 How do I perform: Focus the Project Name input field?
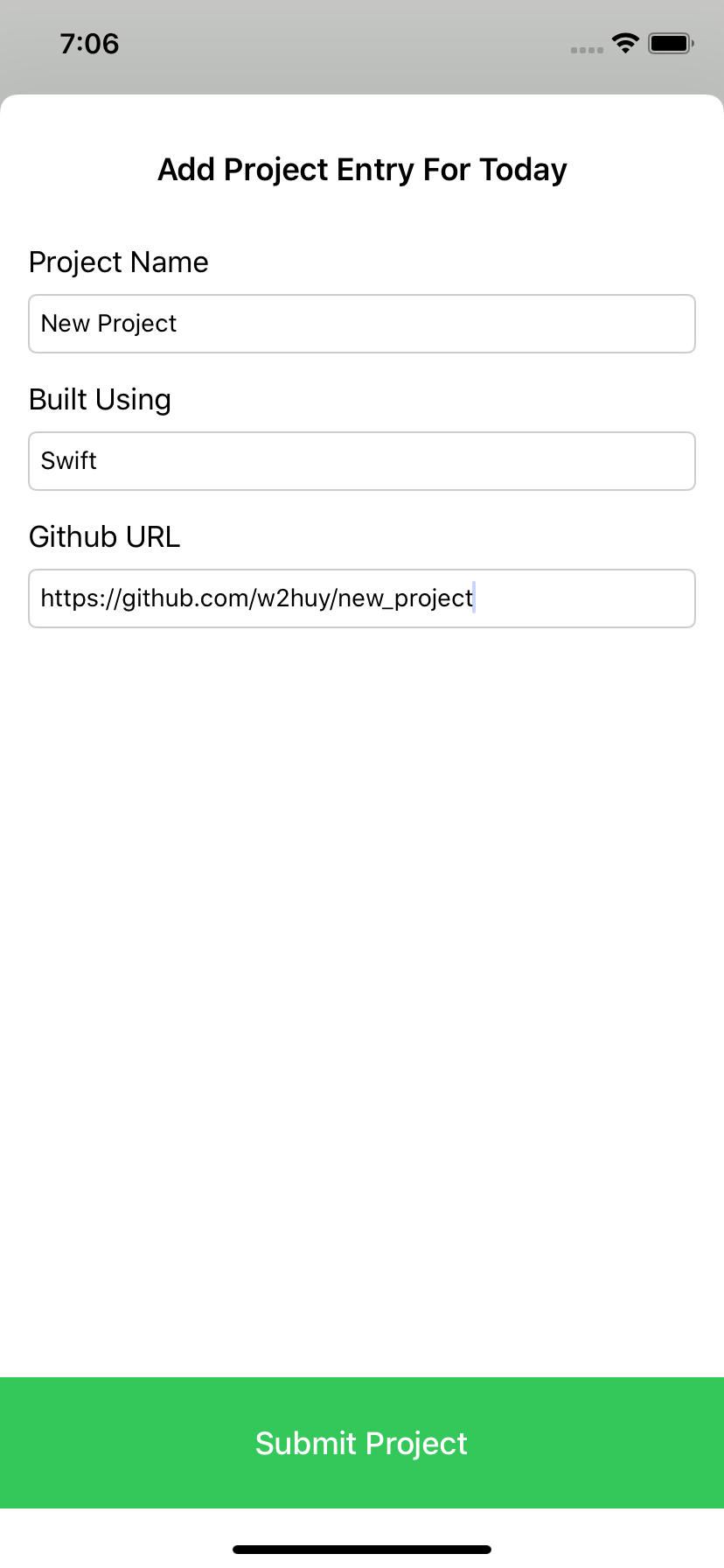[x=362, y=324]
